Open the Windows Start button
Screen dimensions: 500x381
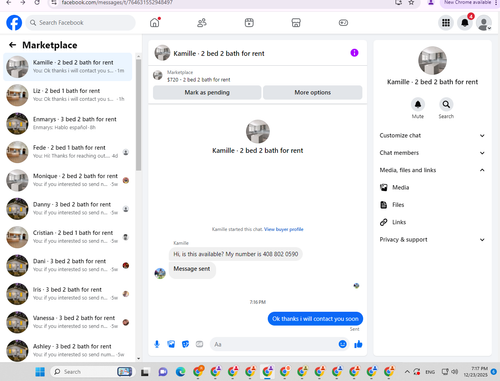40,372
